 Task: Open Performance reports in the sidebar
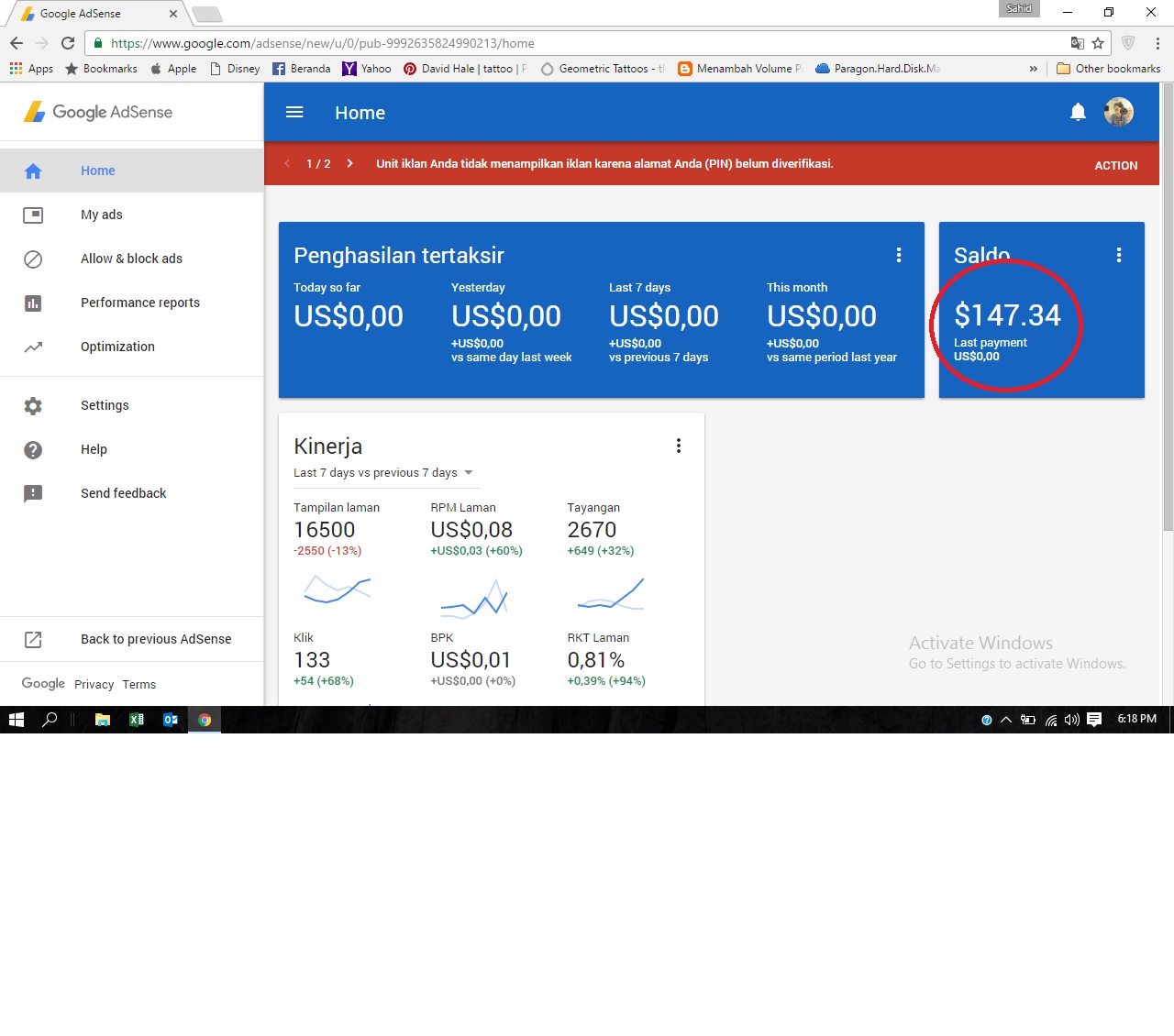pyautogui.click(x=132, y=303)
